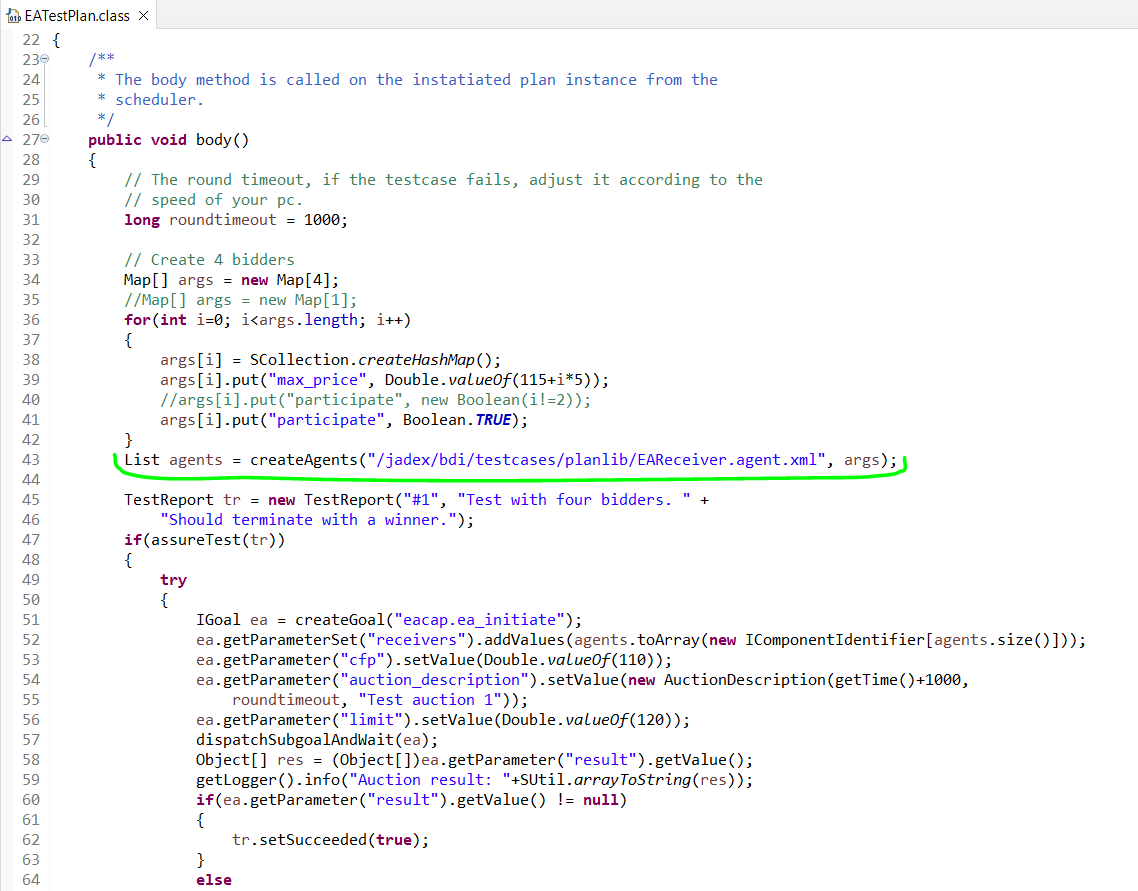Click 'new TestReport' on line 45
Viewport: 1138px width, 891px height.
pyautogui.click(x=335, y=499)
